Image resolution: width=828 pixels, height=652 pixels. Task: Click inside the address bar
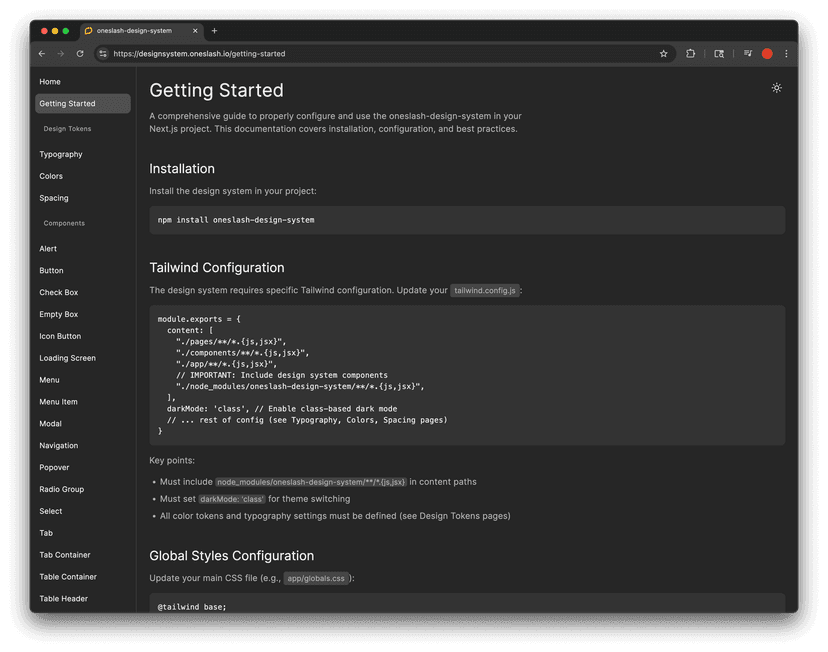click(x=300, y=54)
